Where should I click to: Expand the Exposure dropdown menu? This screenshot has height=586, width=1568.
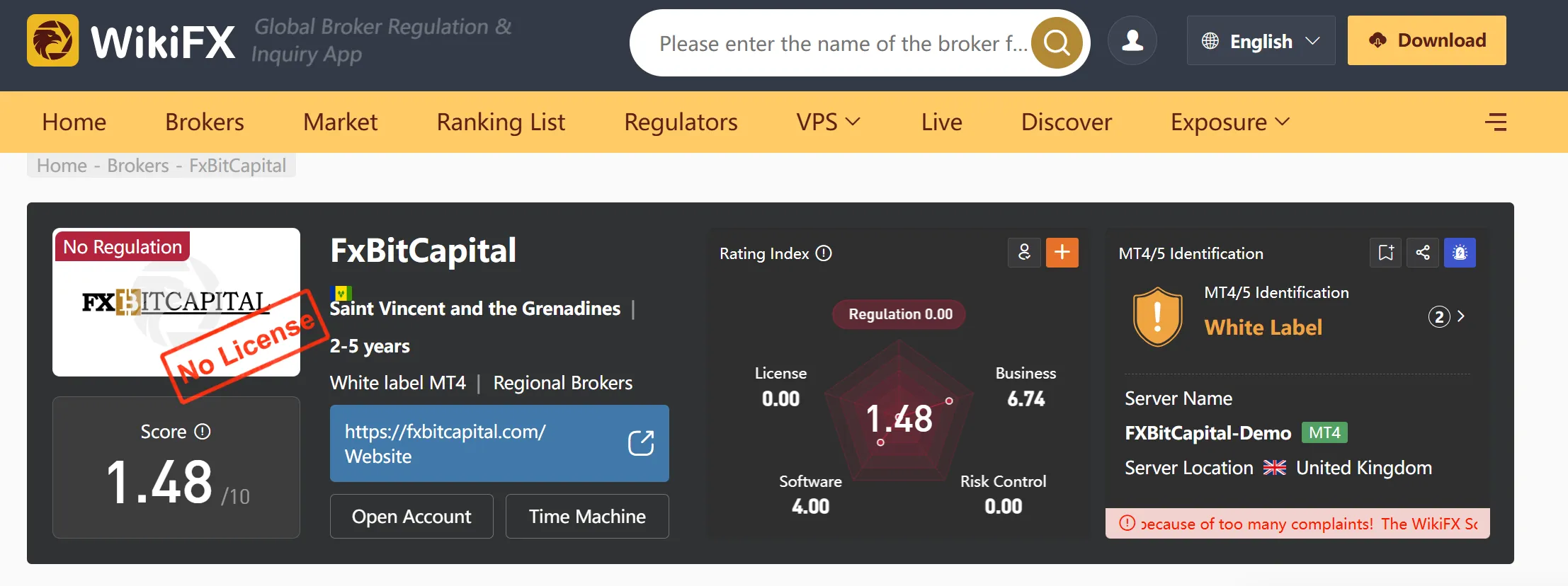[1230, 122]
